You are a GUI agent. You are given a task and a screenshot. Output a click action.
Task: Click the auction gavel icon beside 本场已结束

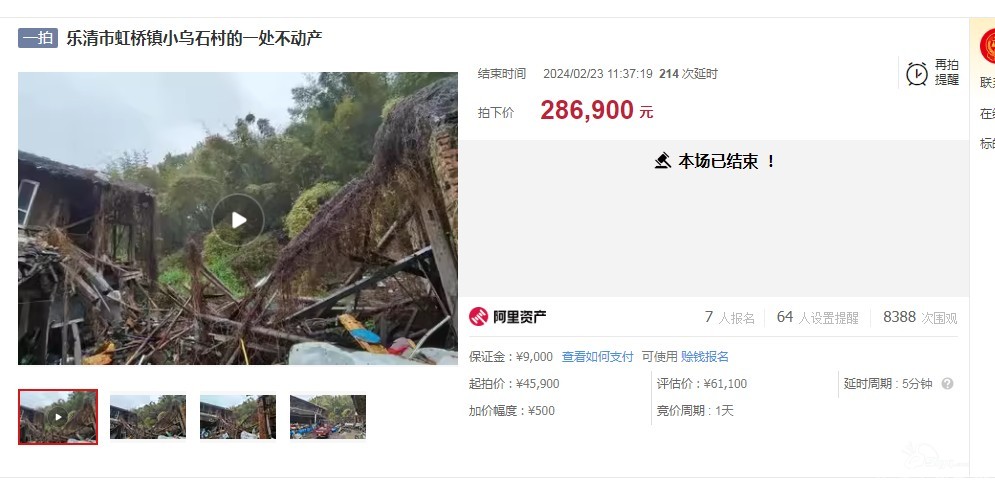(662, 161)
